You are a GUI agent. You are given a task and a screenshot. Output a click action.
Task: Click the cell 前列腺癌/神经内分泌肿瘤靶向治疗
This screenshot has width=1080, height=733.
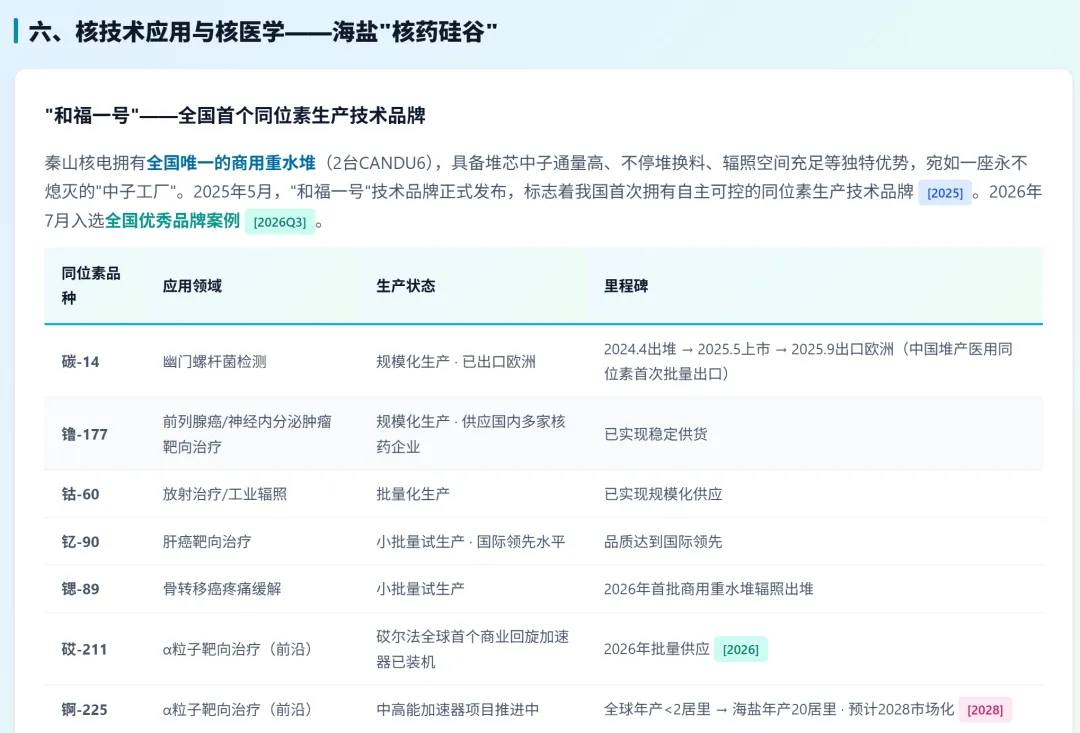pos(247,434)
